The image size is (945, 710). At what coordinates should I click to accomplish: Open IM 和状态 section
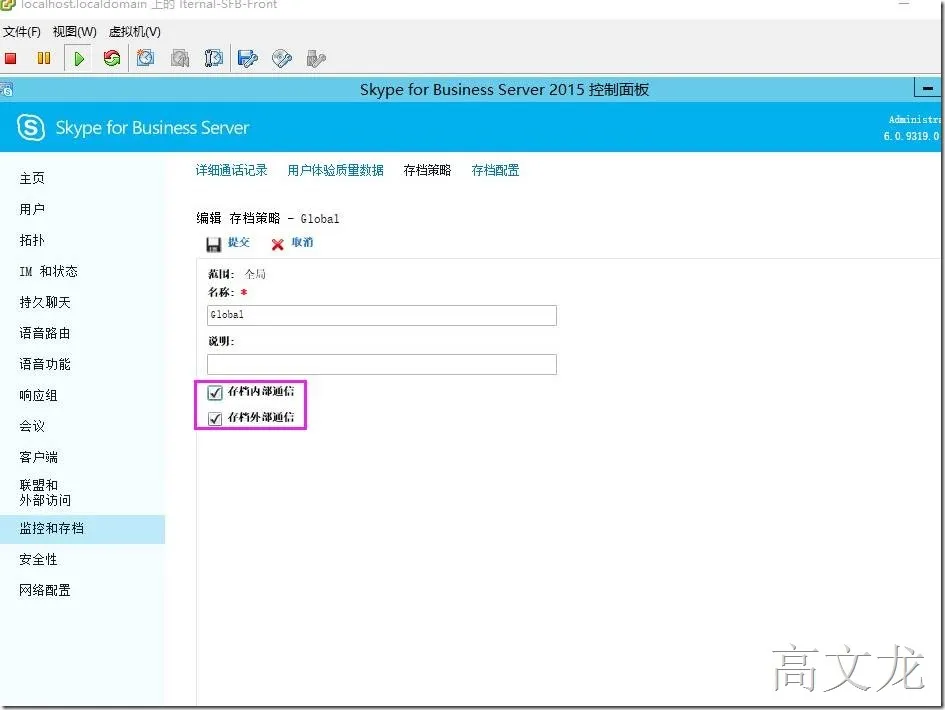pos(48,271)
